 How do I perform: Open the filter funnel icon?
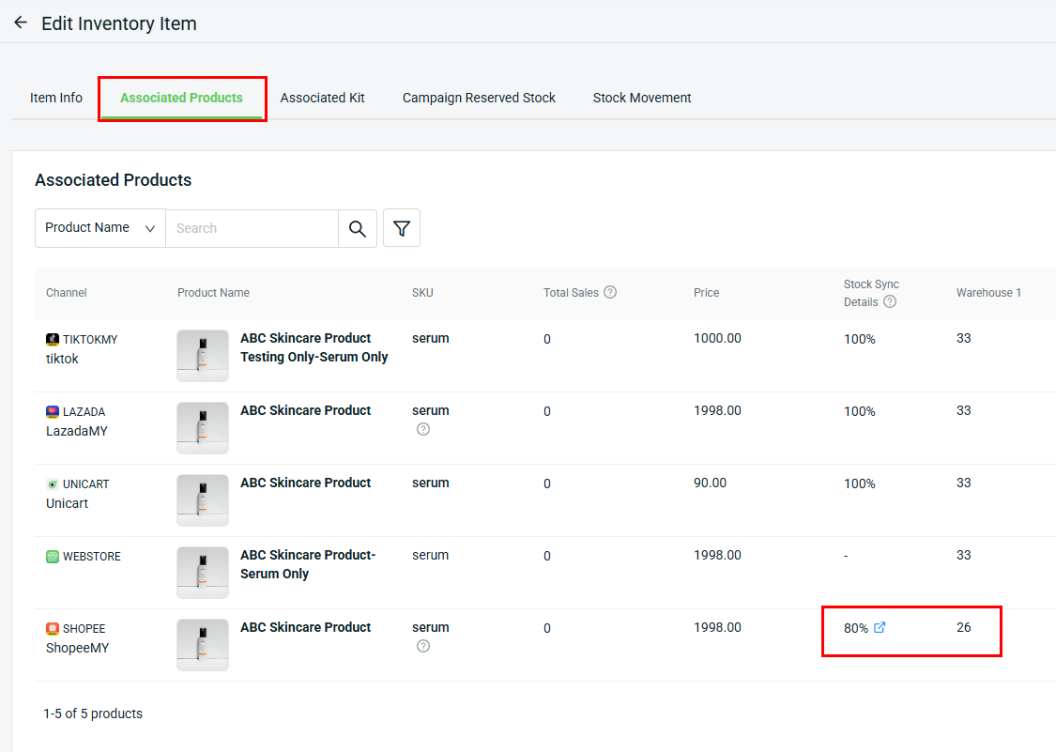click(x=401, y=228)
